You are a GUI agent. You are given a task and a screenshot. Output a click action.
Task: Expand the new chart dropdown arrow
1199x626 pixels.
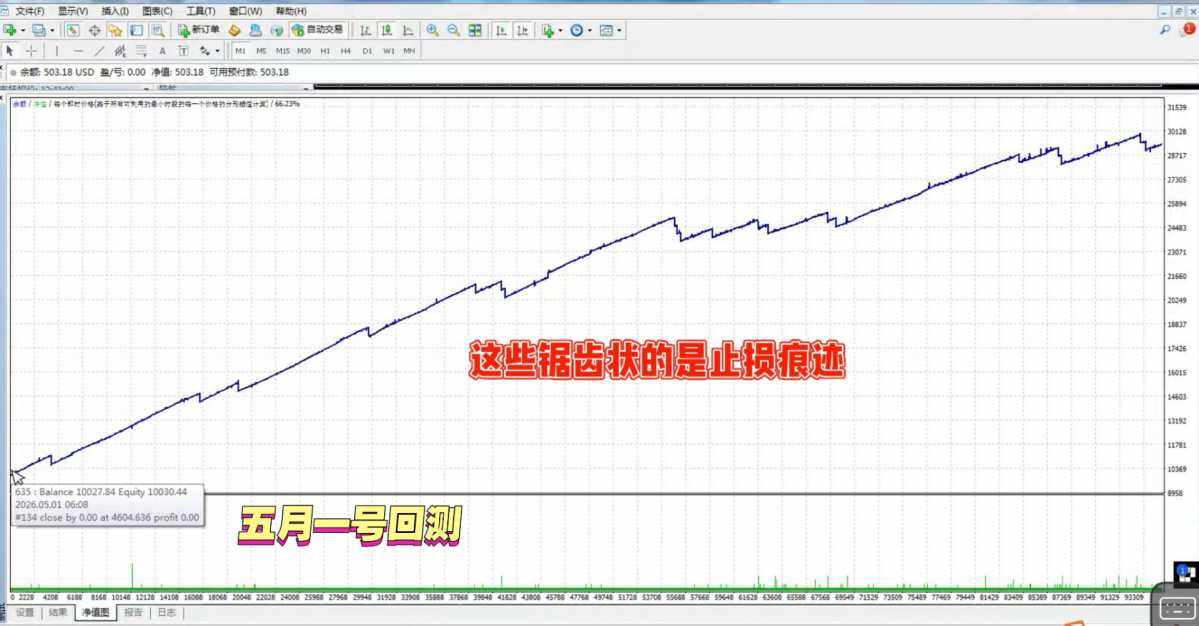pos(23,31)
